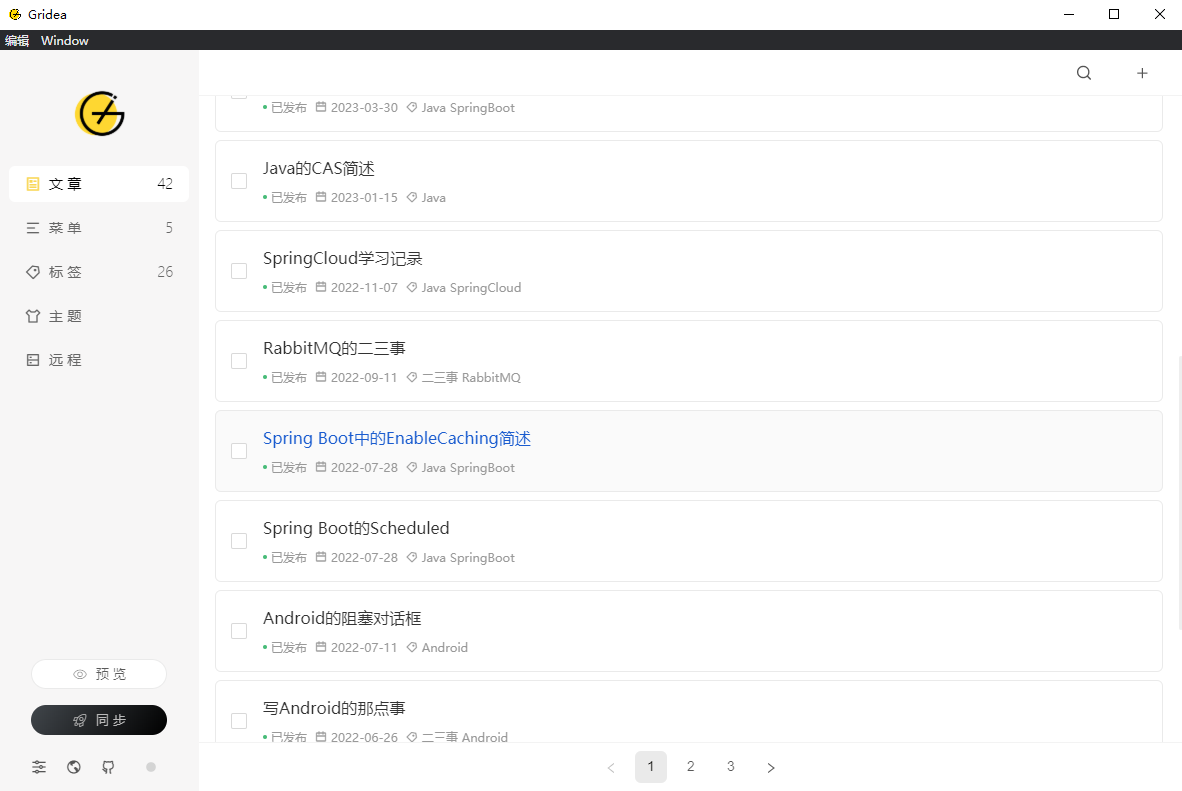The height and width of the screenshot is (791, 1182).
Task: Open settings sliders icon at bottom left
Action: (39, 767)
